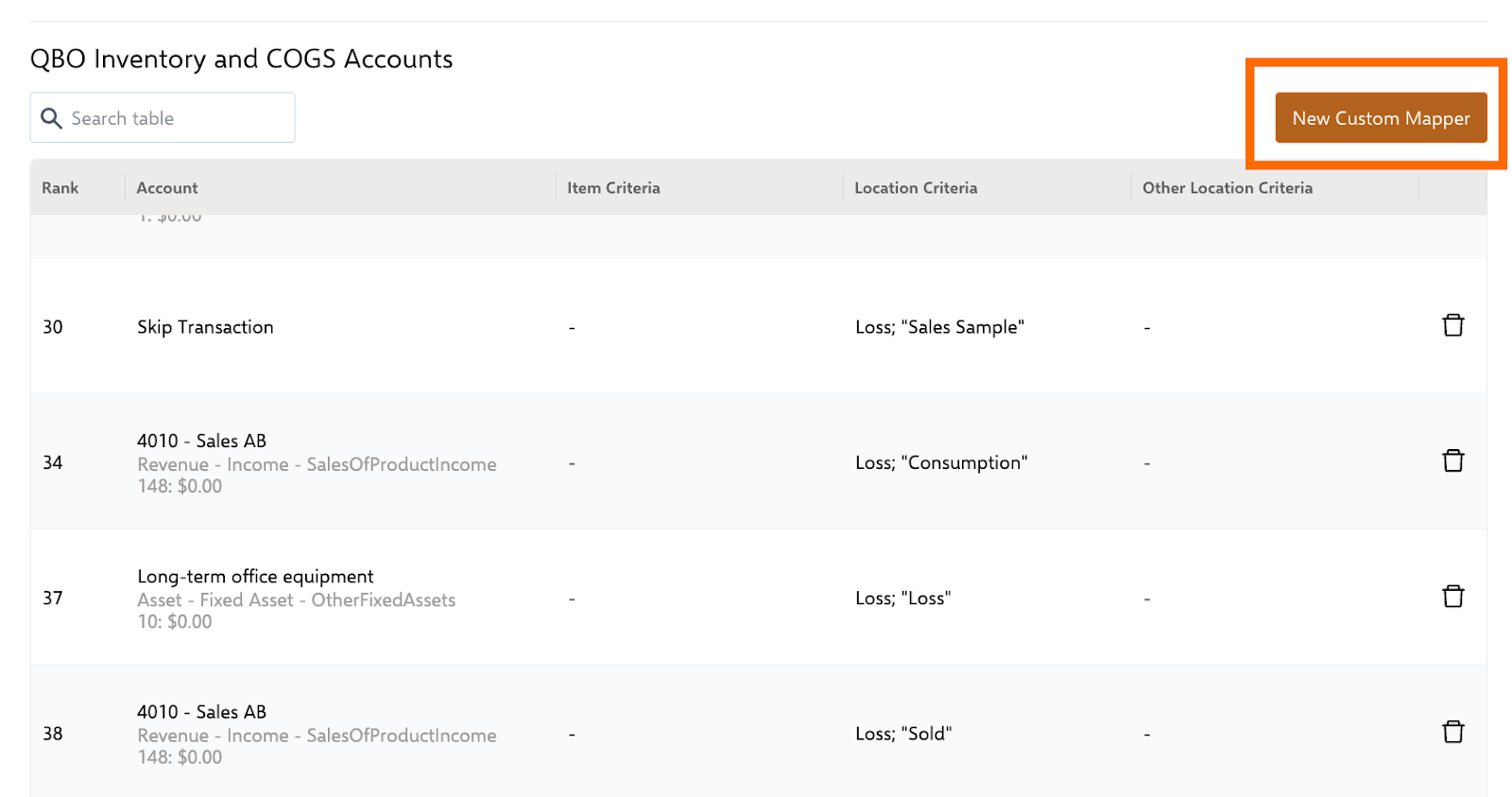Viewport: 1512px width, 797px height.
Task: Click Loss; "Sales Sample" location criteria
Action: click(x=939, y=327)
